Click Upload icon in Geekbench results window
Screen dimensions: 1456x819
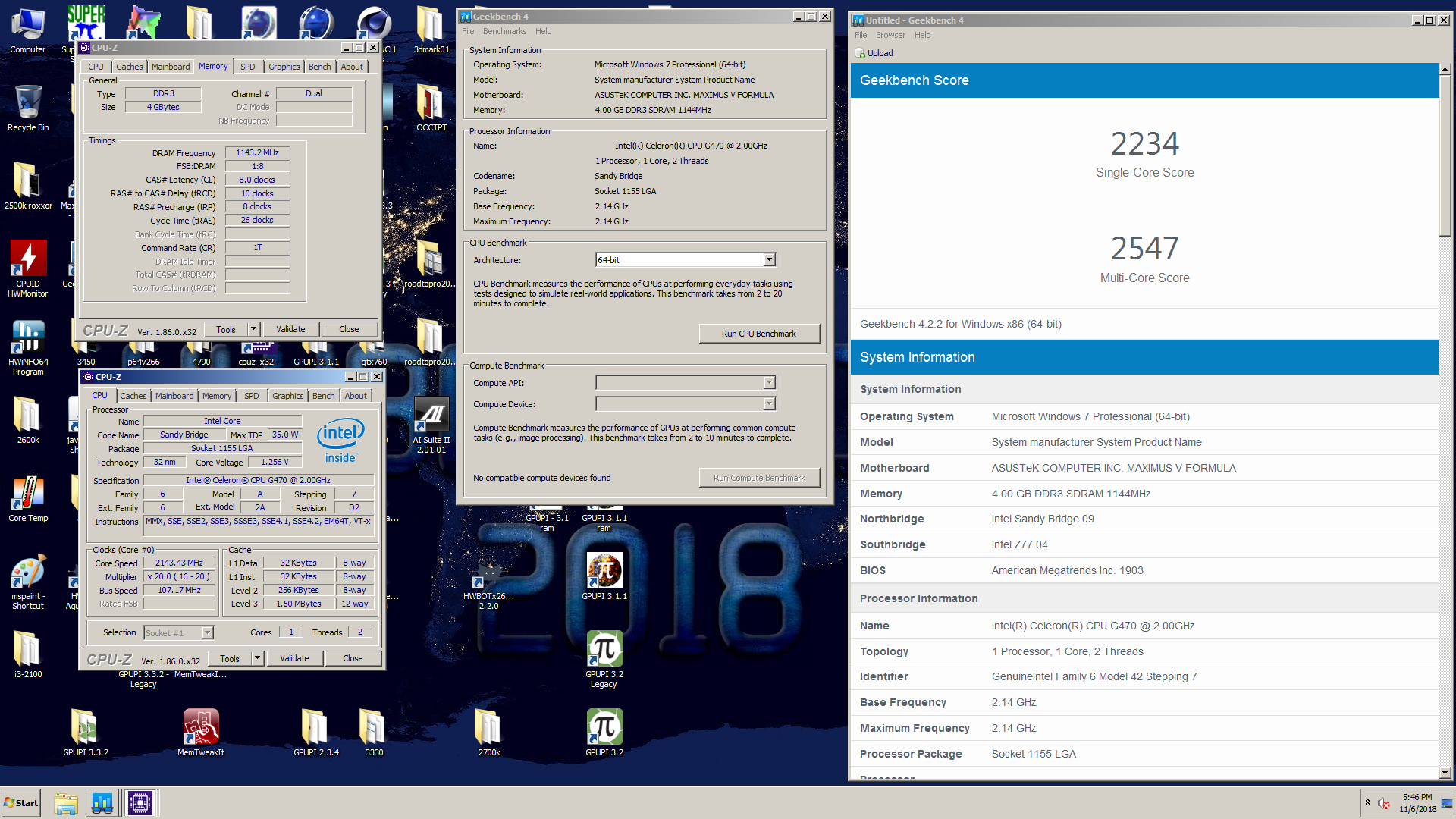[x=874, y=53]
